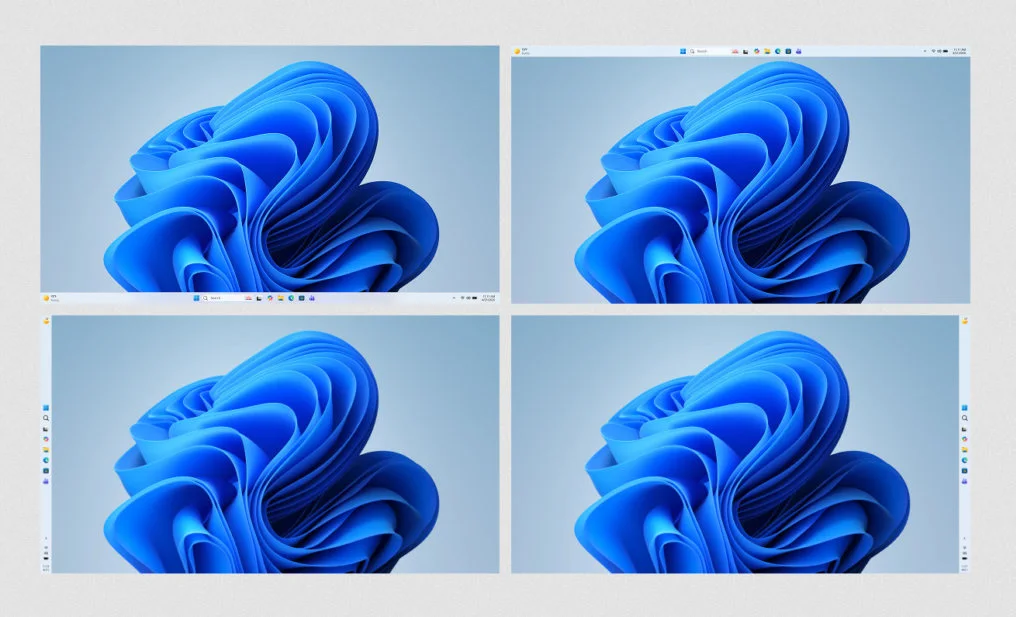Show hidden icons chevron on top taskbar
This screenshot has height=617, width=1016.
(923, 50)
